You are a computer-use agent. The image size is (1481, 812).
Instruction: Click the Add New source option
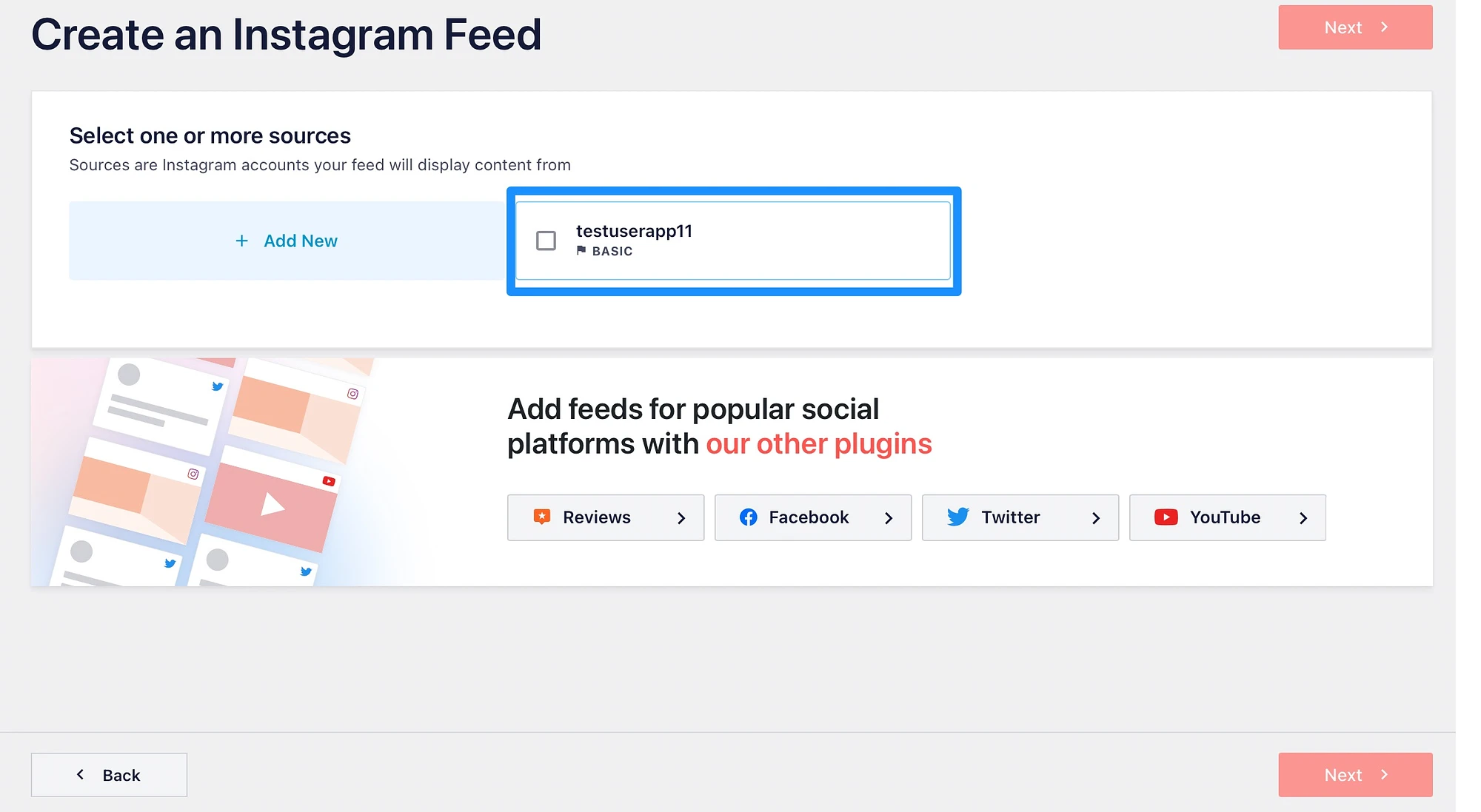coord(284,240)
